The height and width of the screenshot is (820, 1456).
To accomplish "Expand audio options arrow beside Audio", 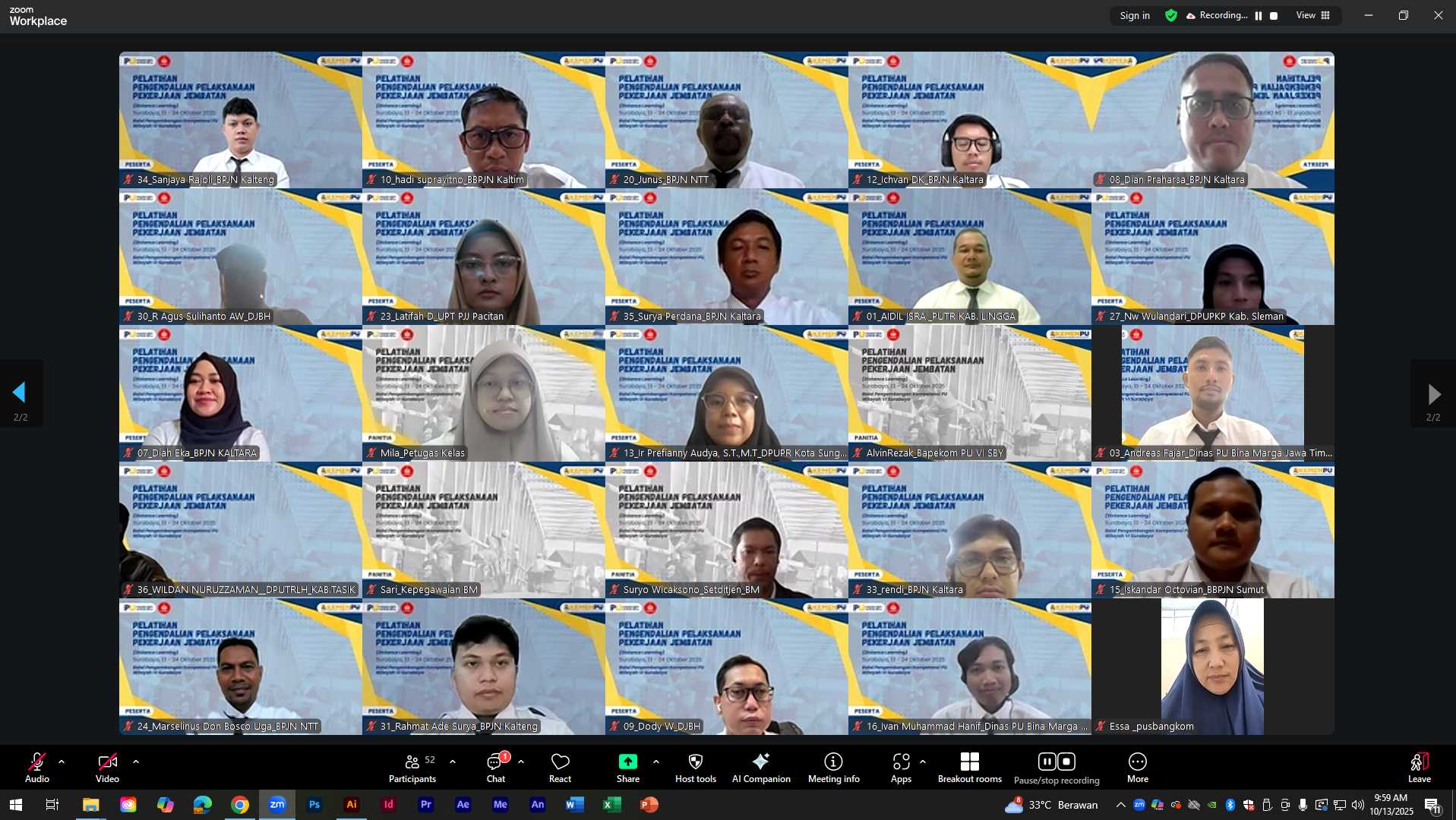I will click(62, 762).
